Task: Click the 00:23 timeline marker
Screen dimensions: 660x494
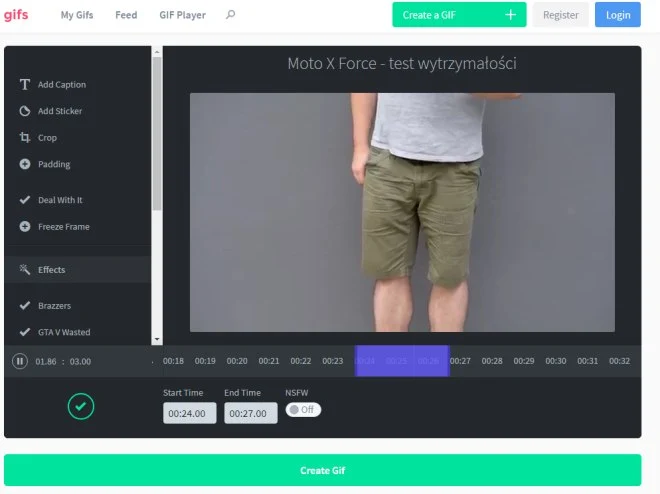Action: [333, 361]
